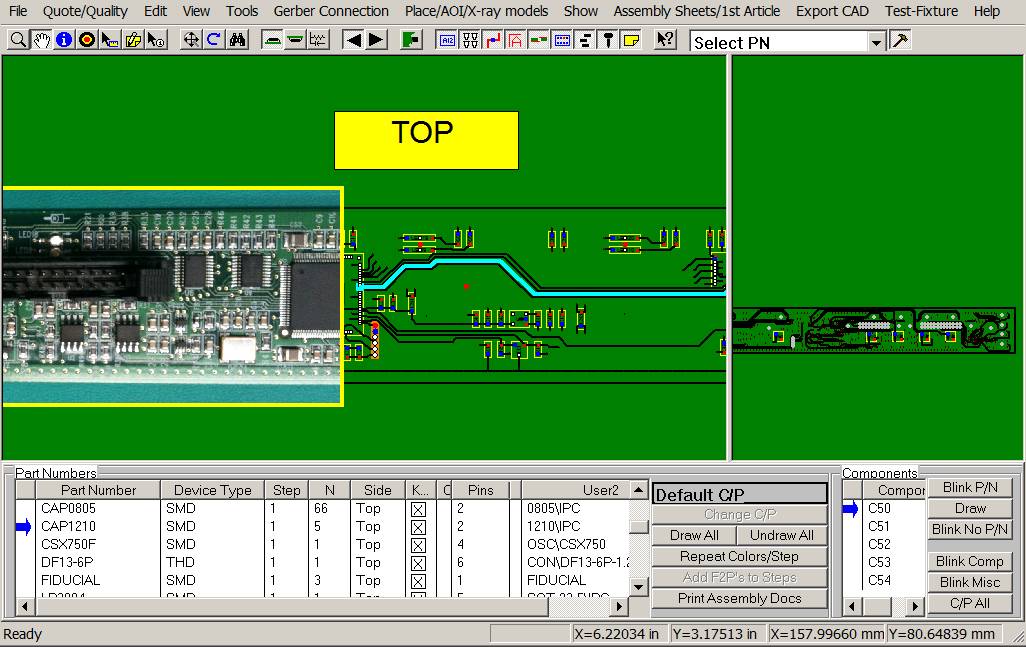Screen dimensions: 1026x647
Task: Select the pointer with circled one tool
Action: (x=156, y=41)
